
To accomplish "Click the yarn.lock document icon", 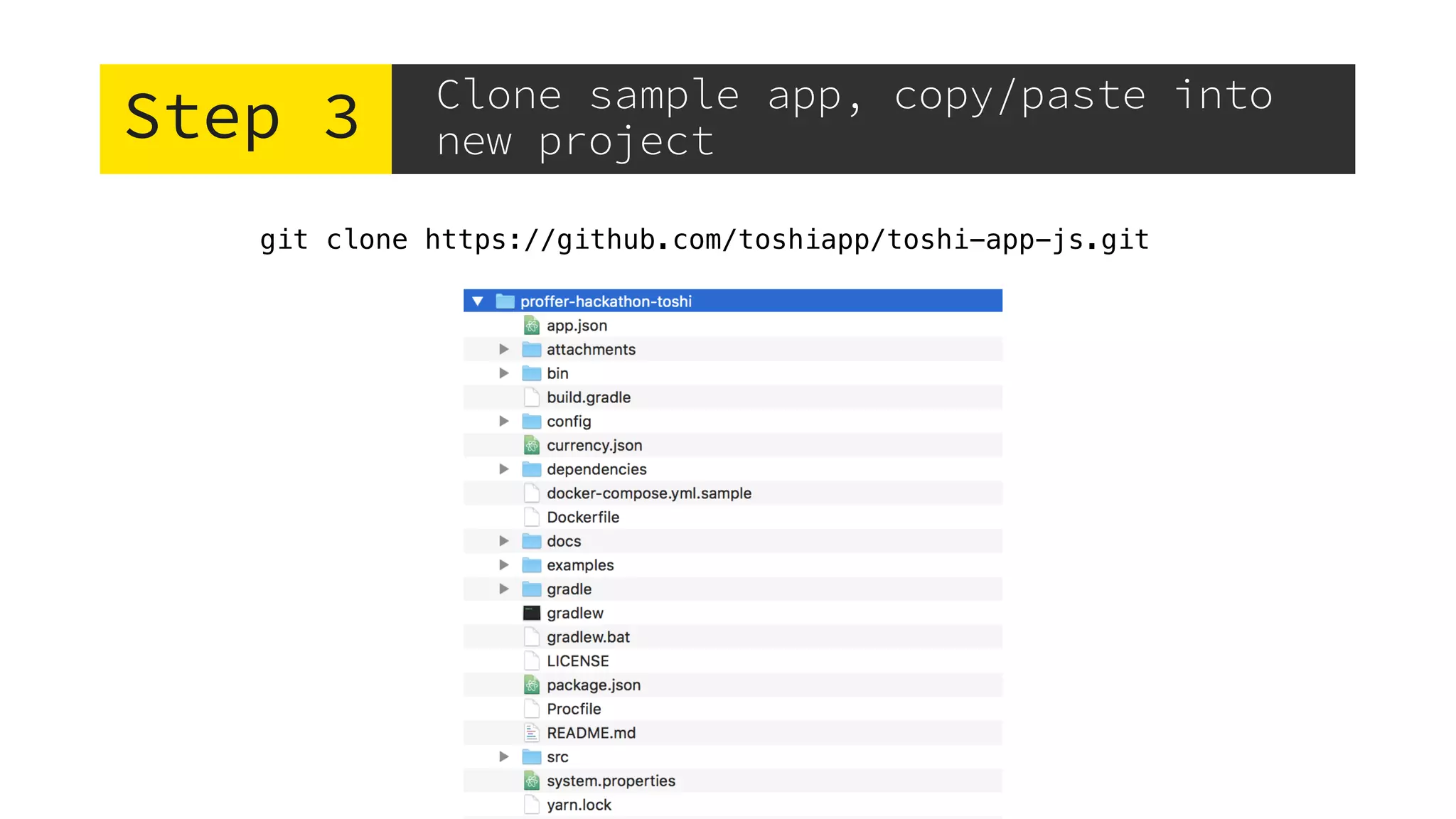I will coord(532,805).
